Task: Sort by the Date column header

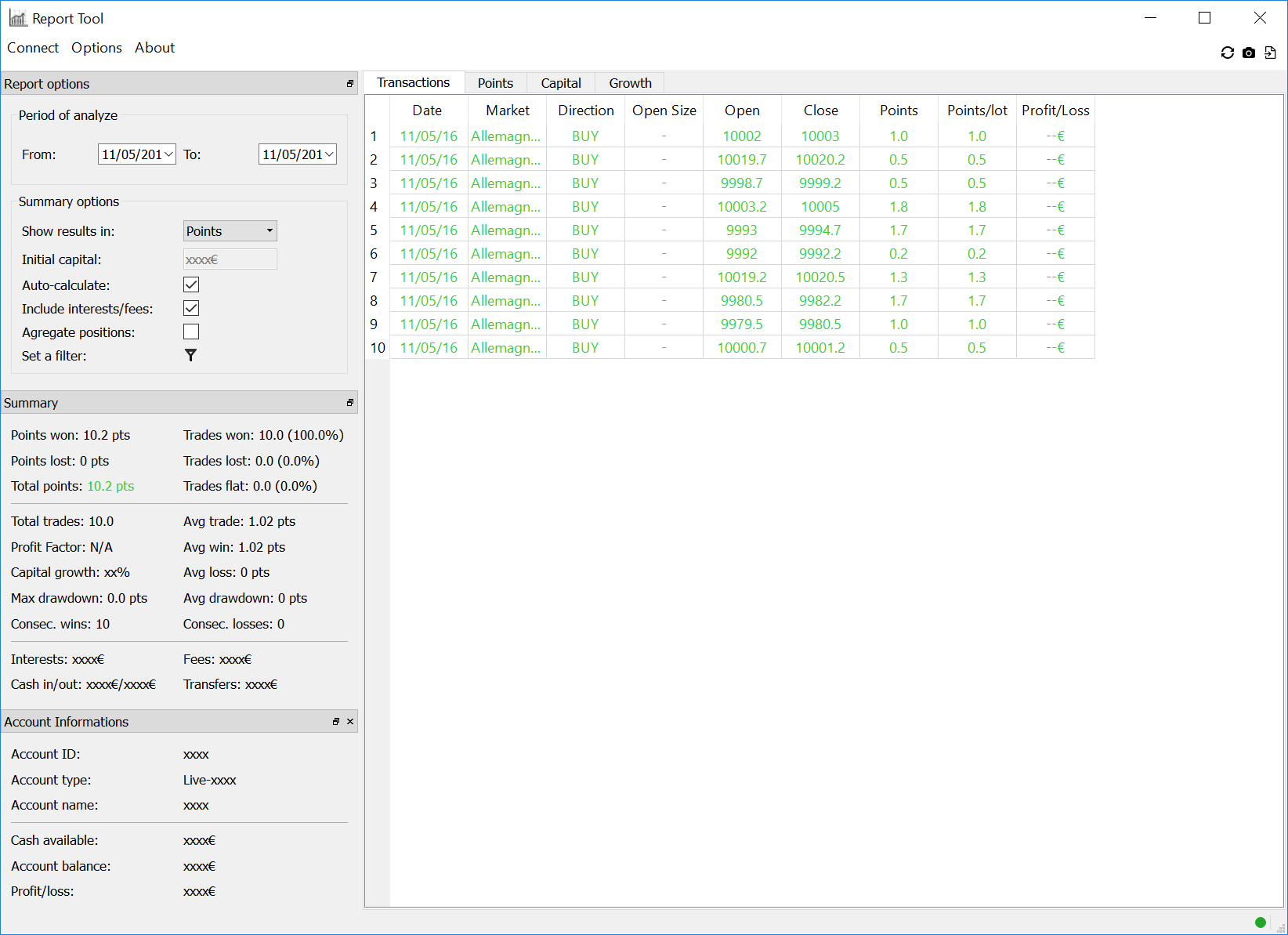Action: point(428,111)
